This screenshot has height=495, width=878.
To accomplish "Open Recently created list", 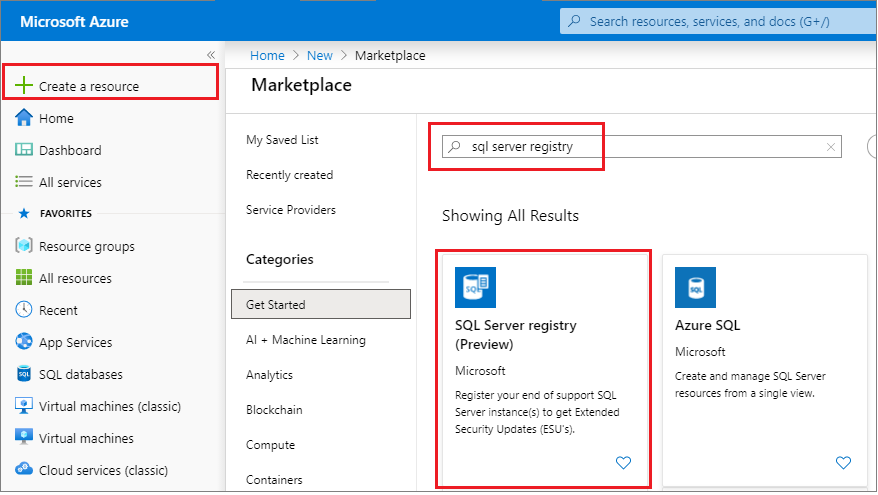I will [289, 175].
